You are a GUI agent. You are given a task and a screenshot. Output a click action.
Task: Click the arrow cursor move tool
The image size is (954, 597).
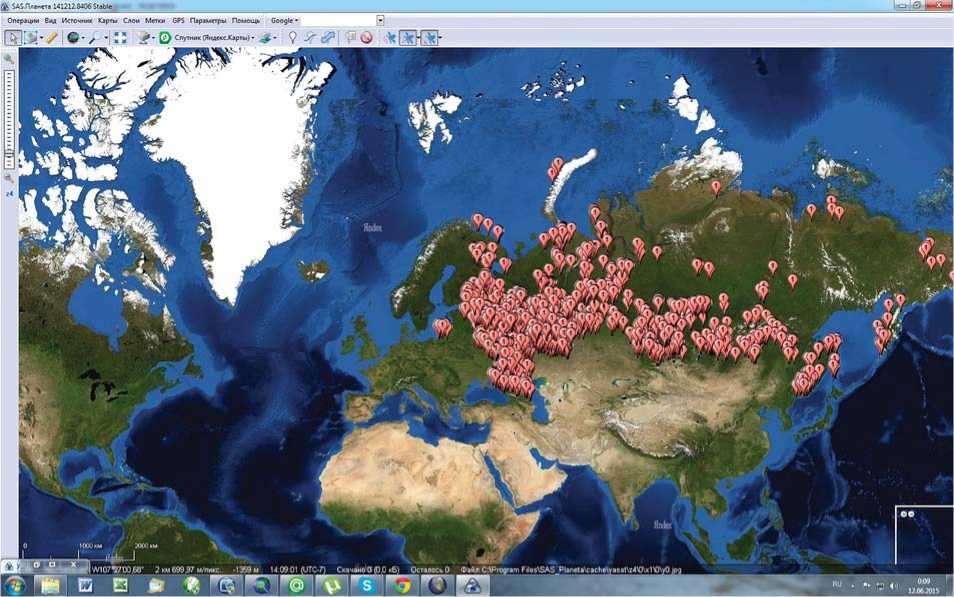click(13, 37)
